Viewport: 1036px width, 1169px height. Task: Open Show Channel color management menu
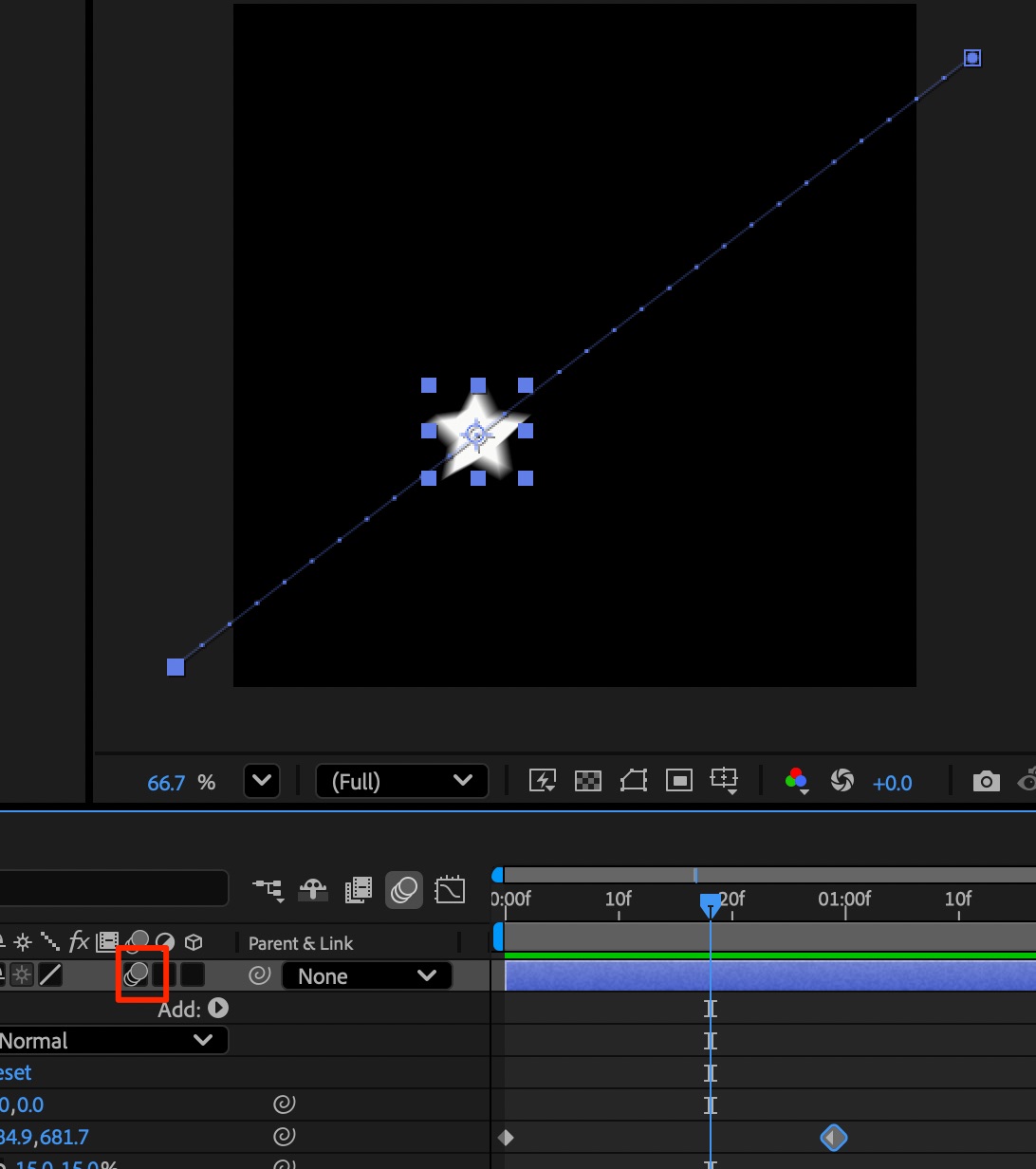(x=796, y=781)
